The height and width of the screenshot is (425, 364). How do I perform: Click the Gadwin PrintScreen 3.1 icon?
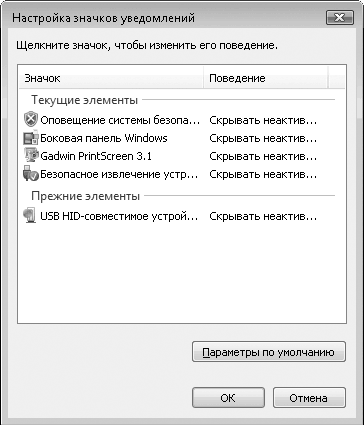pyautogui.click(x=31, y=156)
